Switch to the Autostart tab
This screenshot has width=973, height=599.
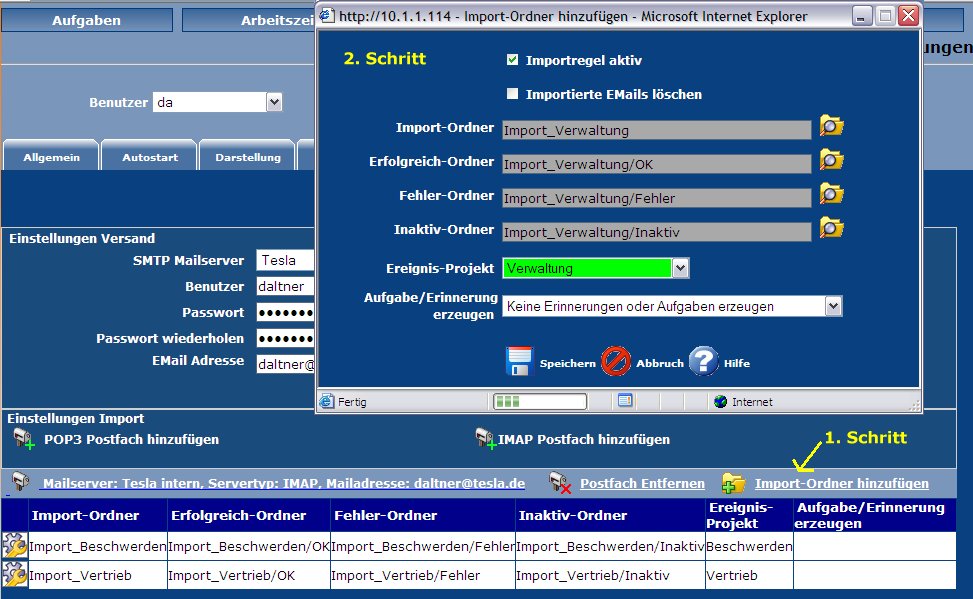click(x=148, y=157)
